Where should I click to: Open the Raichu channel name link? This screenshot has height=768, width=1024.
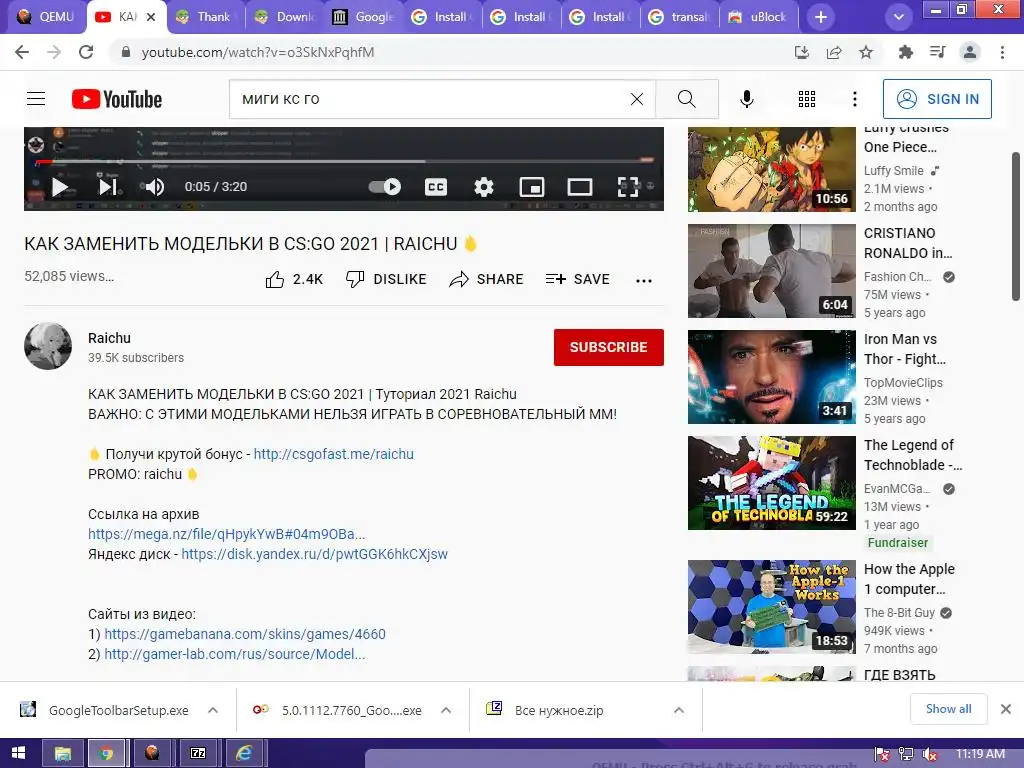coord(109,338)
